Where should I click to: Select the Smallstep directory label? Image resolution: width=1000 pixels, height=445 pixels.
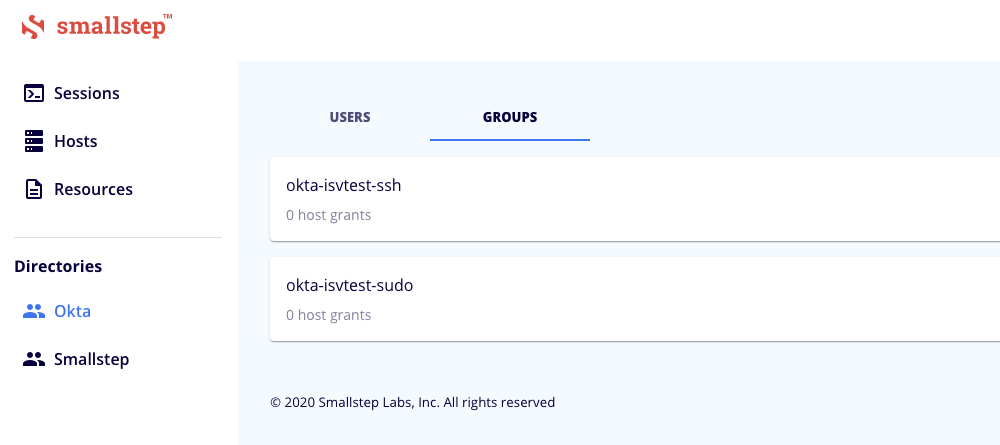point(92,359)
